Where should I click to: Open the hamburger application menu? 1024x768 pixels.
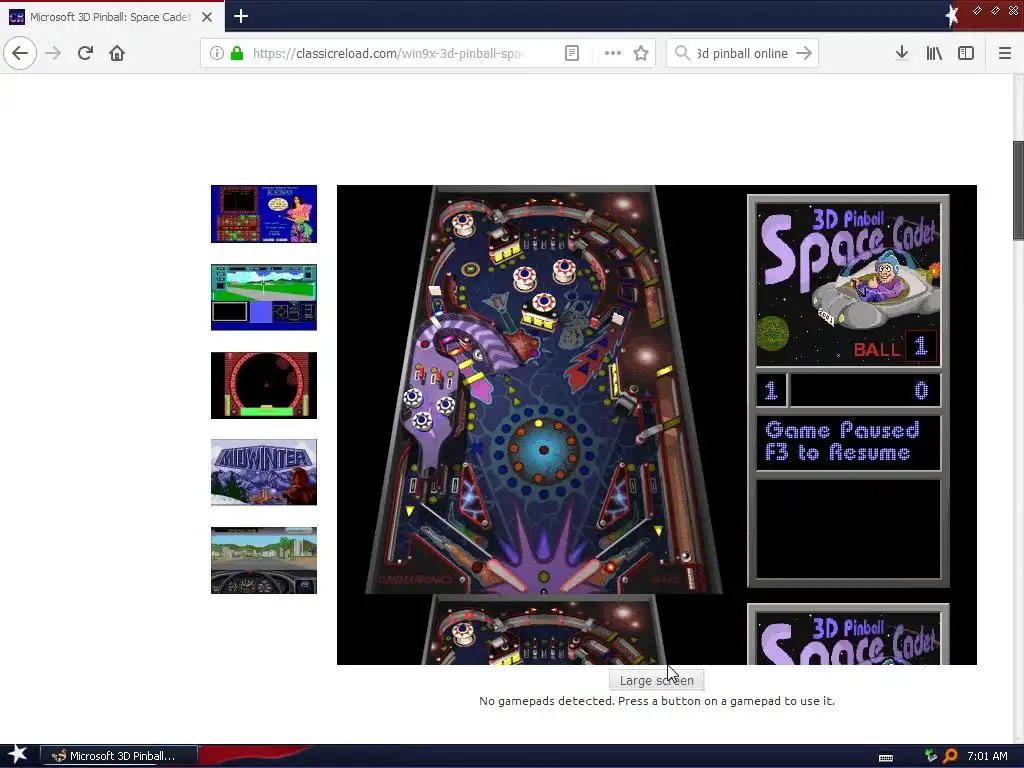[x=1004, y=53]
